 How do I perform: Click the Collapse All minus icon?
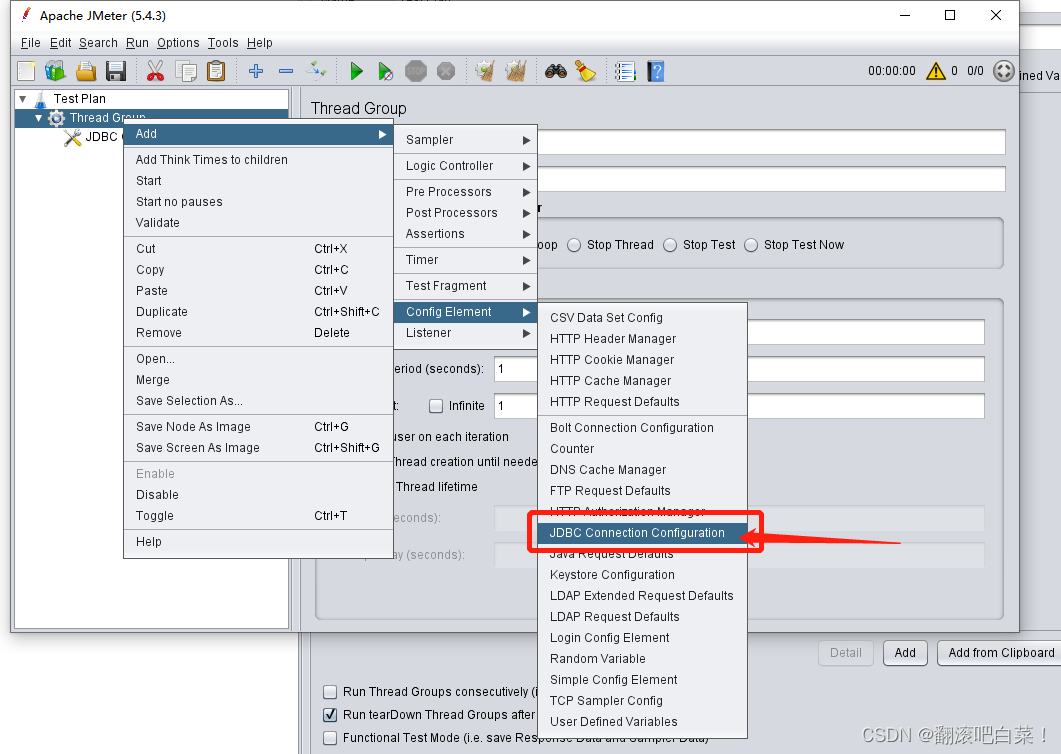click(286, 70)
